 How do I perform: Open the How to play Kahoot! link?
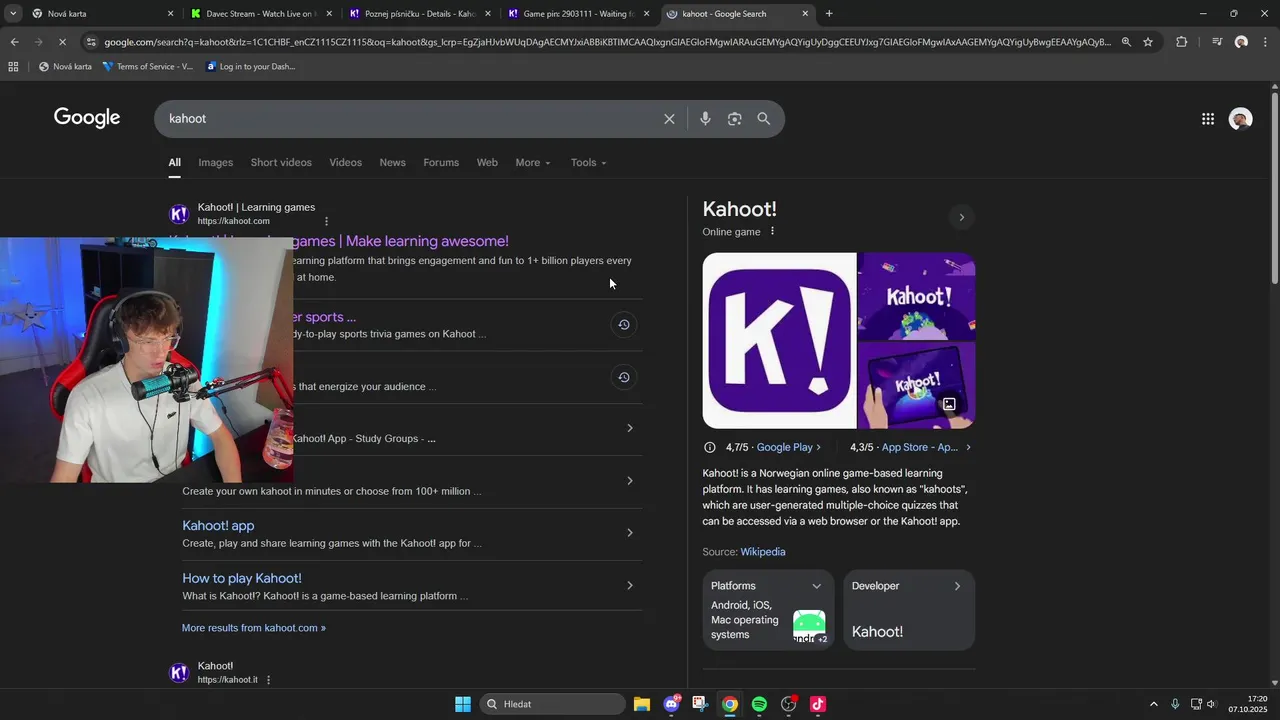[x=242, y=578]
